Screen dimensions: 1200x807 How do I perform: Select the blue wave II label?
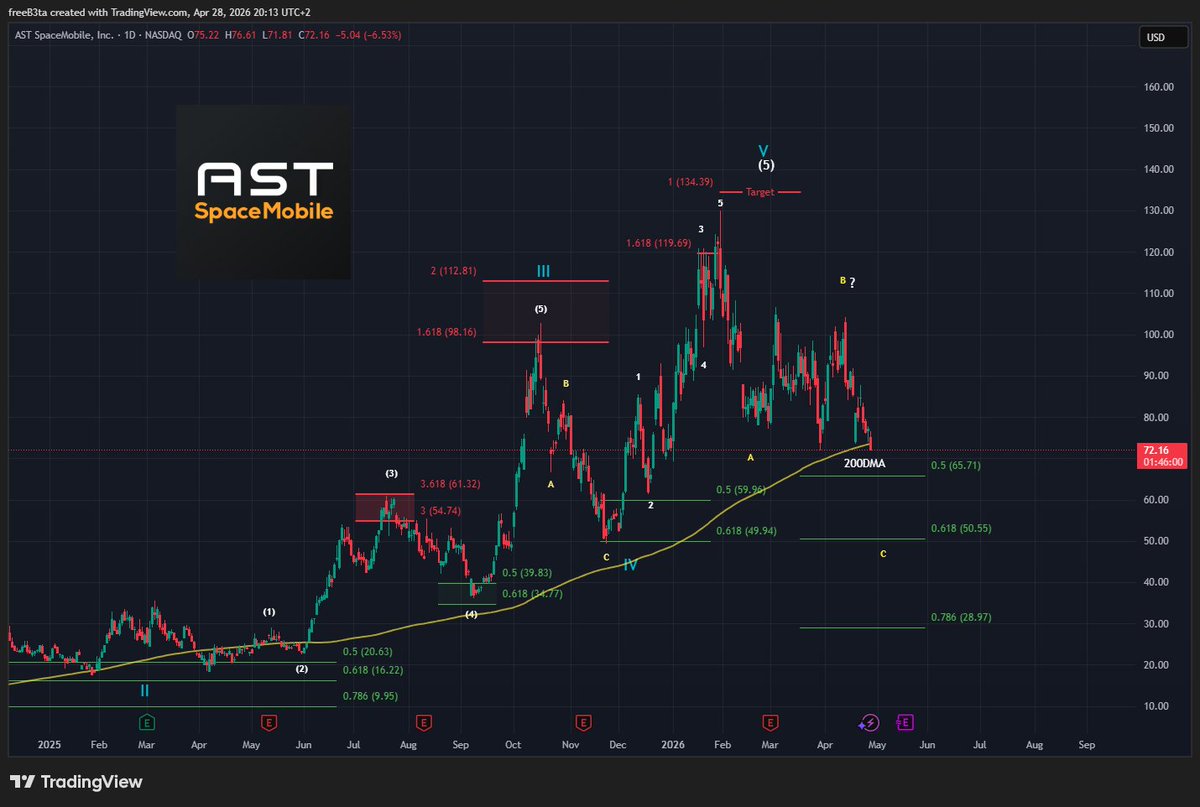[145, 690]
